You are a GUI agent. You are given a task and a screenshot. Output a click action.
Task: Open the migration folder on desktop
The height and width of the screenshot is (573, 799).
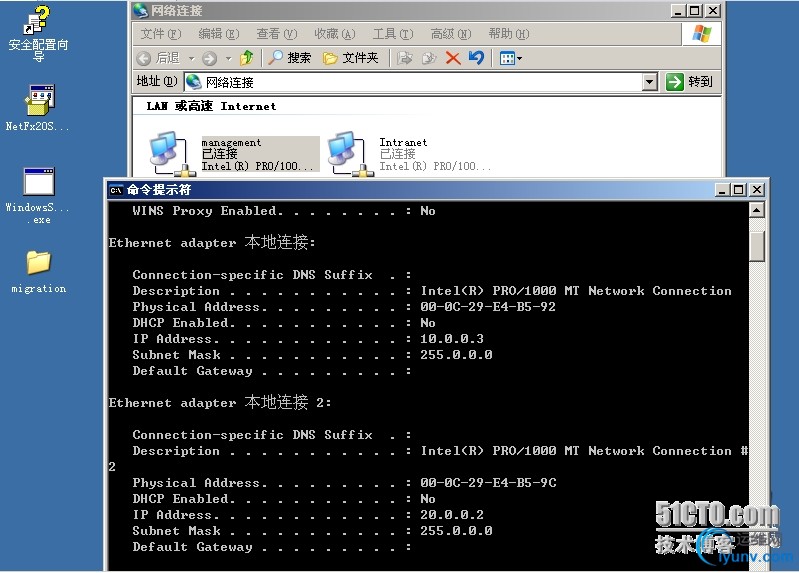39,272
